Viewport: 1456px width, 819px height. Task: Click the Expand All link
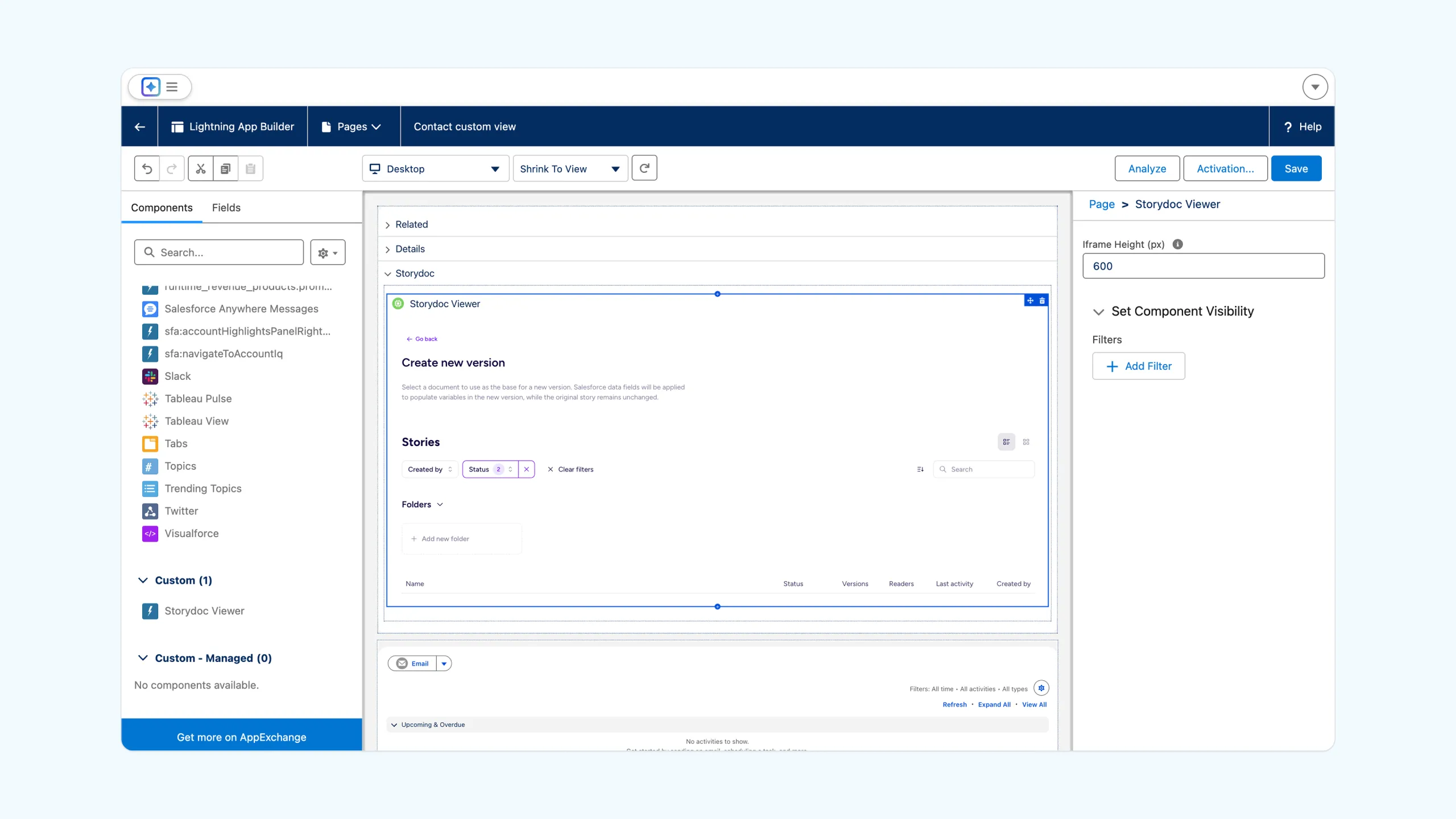[x=994, y=705]
